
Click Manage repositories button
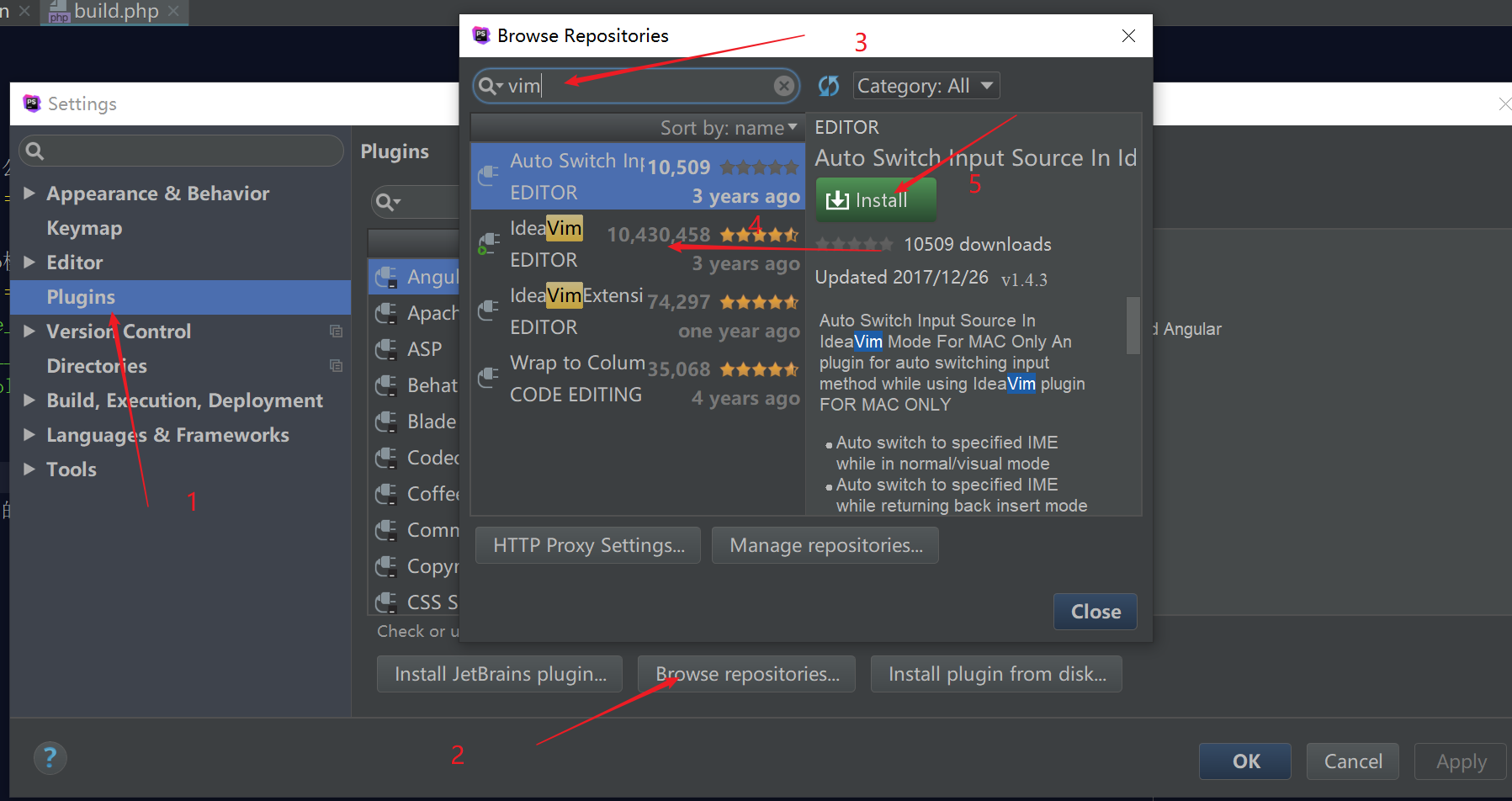point(825,545)
